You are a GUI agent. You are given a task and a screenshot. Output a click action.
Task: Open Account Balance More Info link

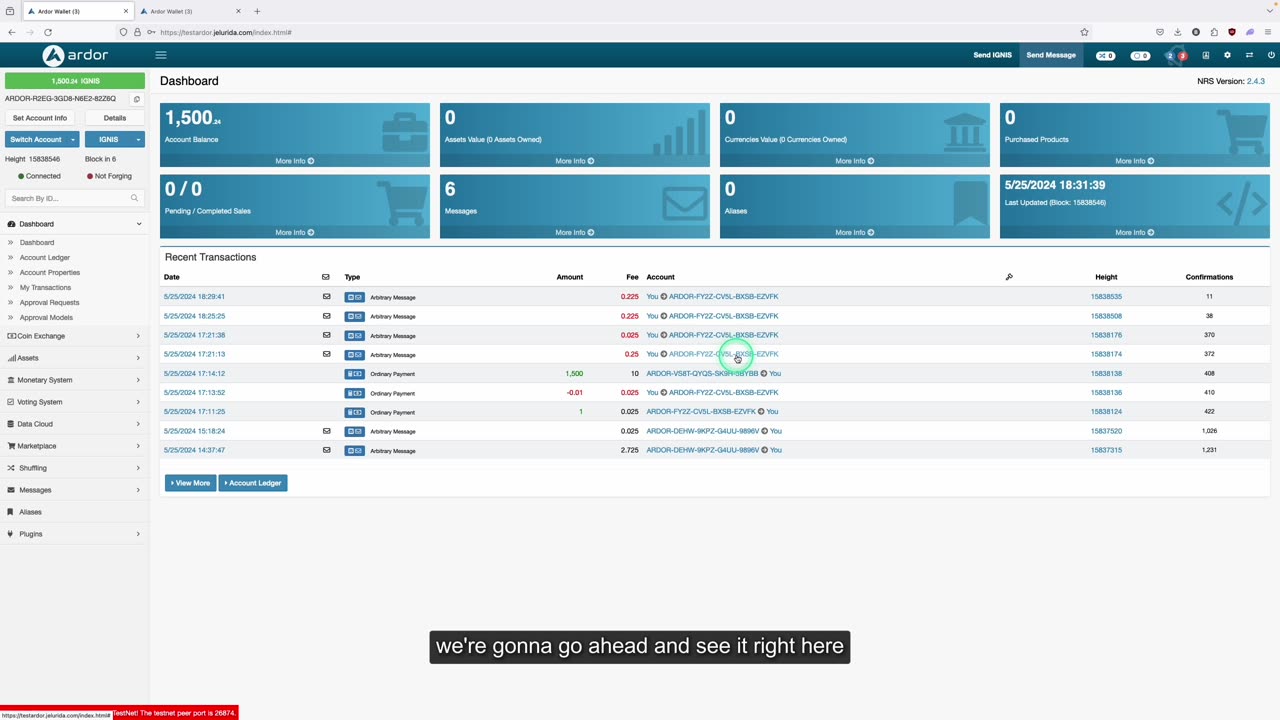(x=295, y=161)
